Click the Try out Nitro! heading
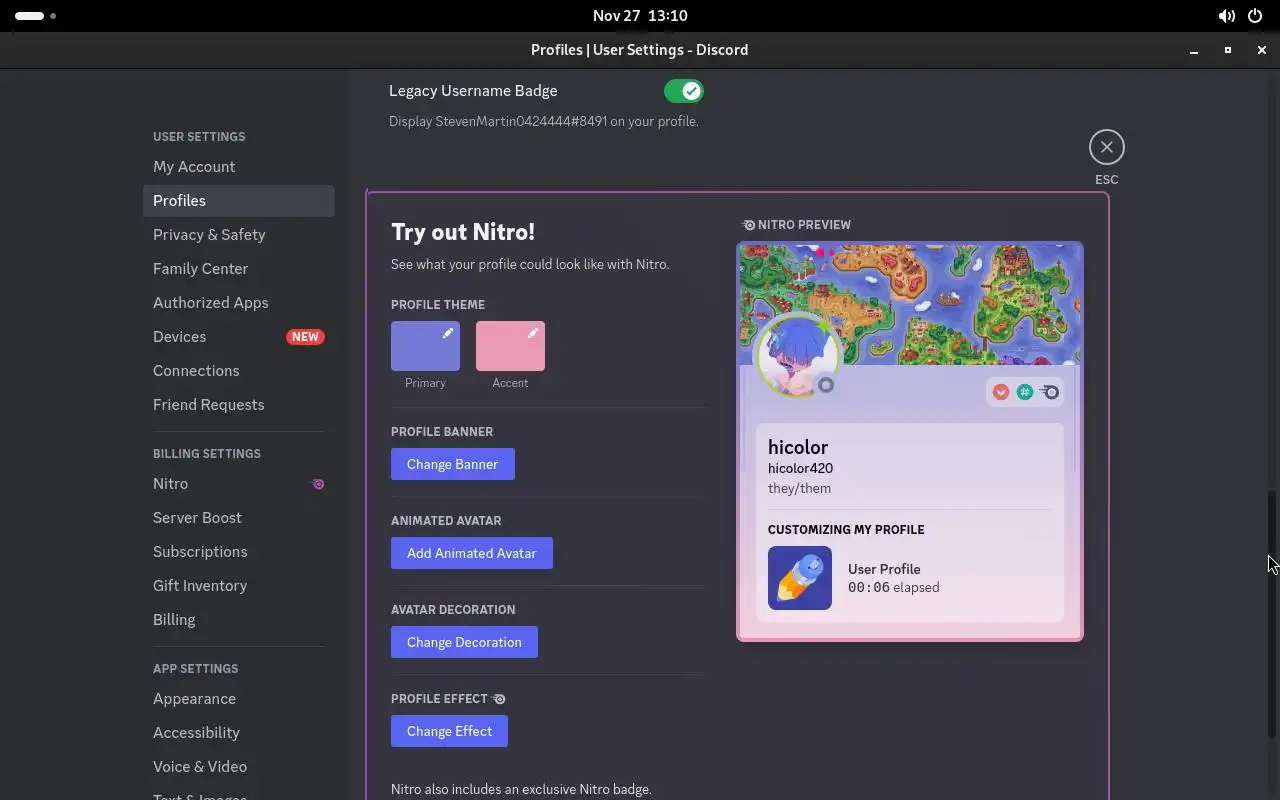Image resolution: width=1280 pixels, height=800 pixels. (463, 232)
